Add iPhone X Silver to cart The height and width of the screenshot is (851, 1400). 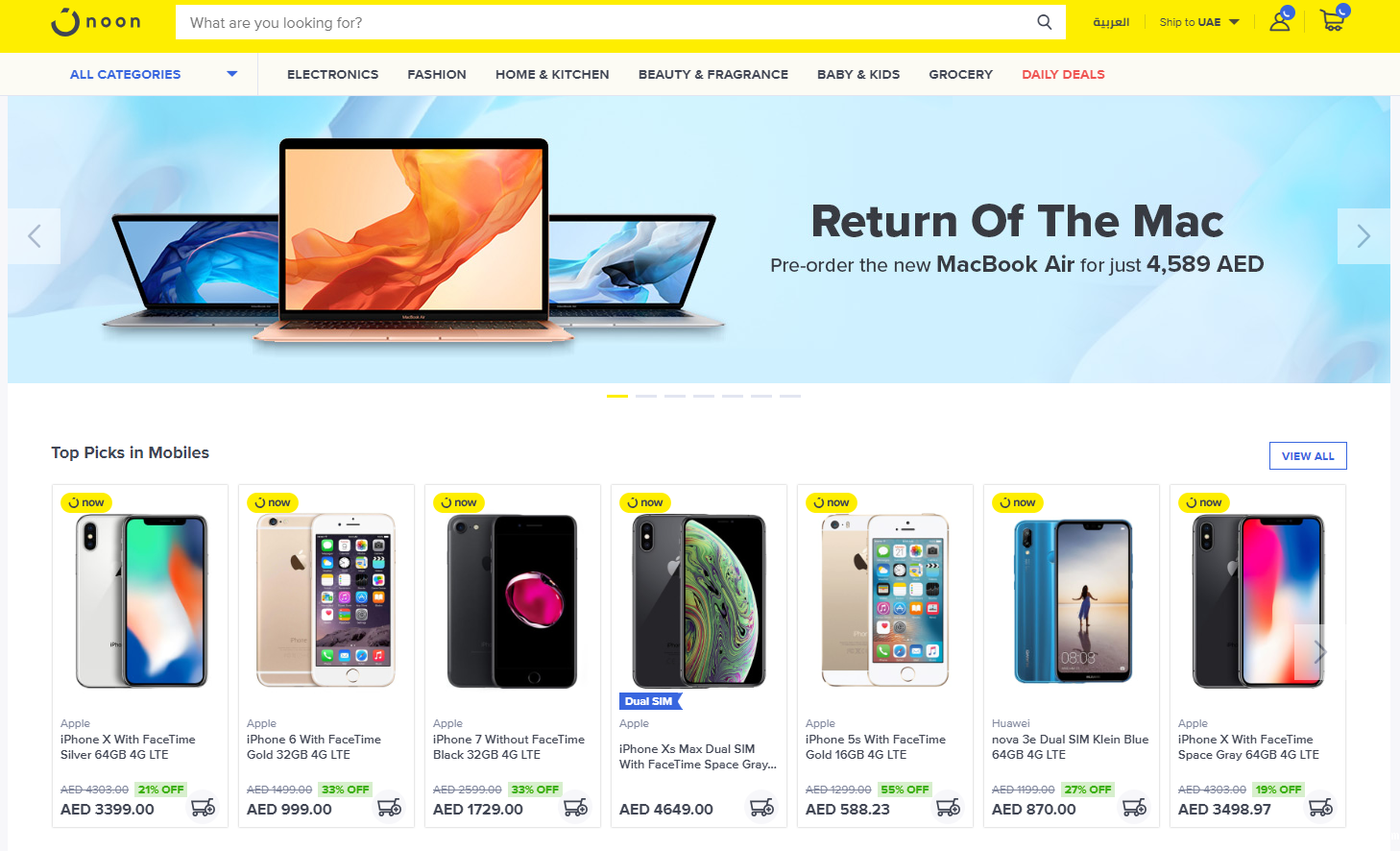click(x=204, y=808)
